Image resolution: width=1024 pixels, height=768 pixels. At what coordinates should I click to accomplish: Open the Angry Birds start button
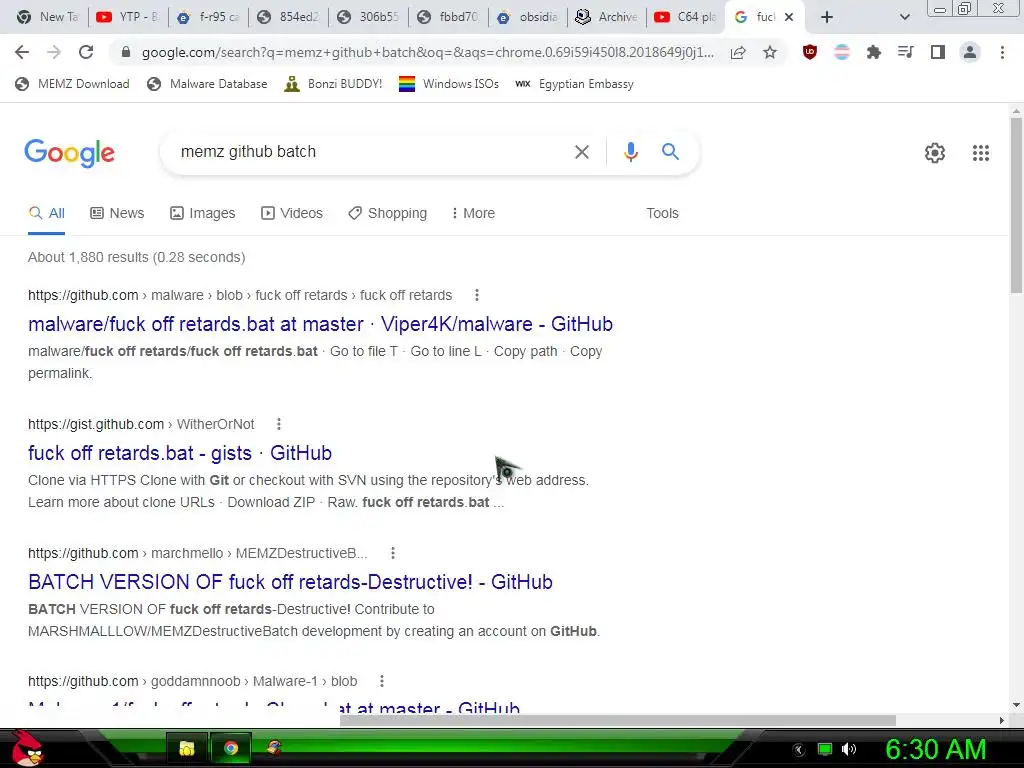pyautogui.click(x=27, y=748)
